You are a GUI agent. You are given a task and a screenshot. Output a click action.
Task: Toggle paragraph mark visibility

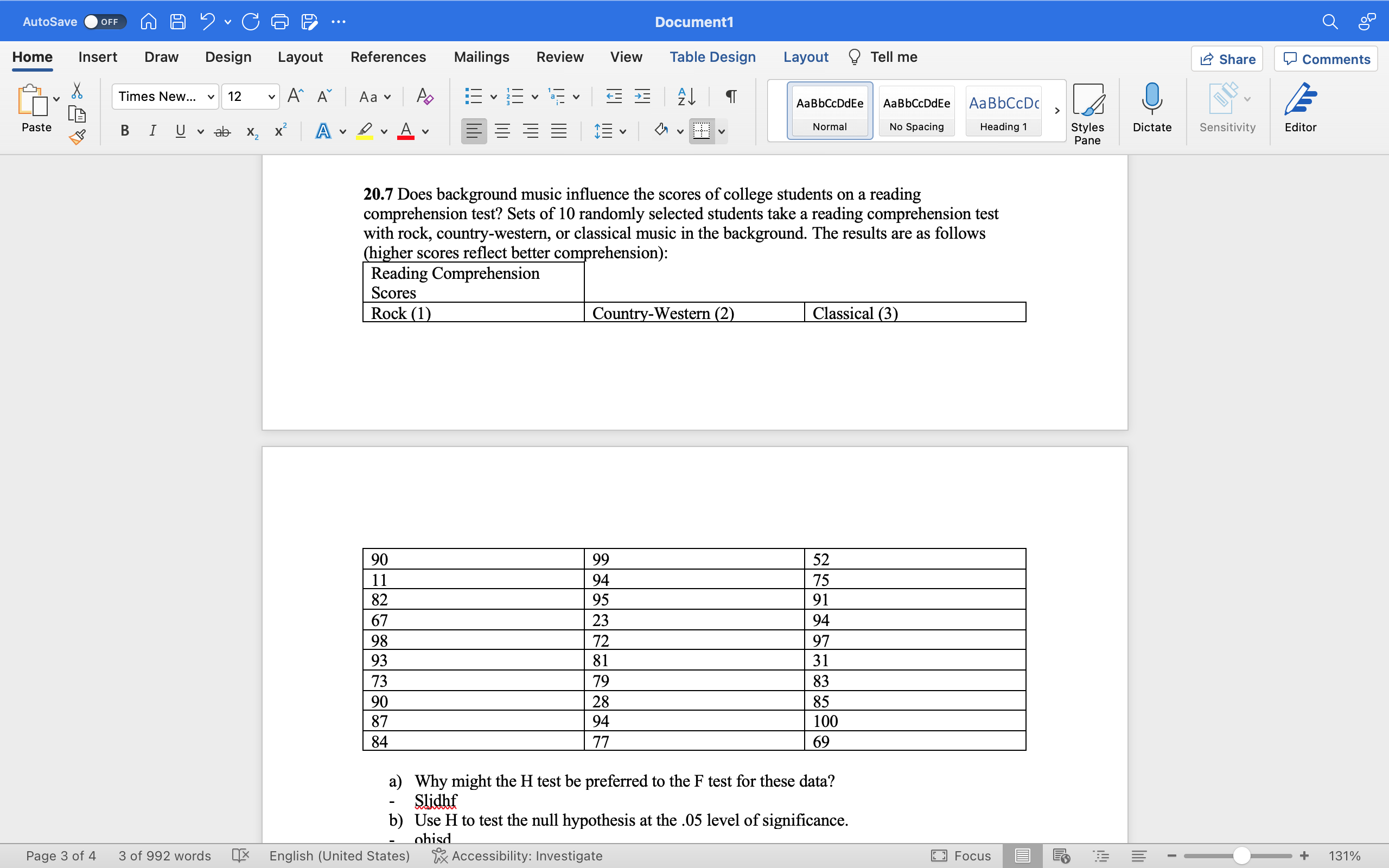coord(730,96)
